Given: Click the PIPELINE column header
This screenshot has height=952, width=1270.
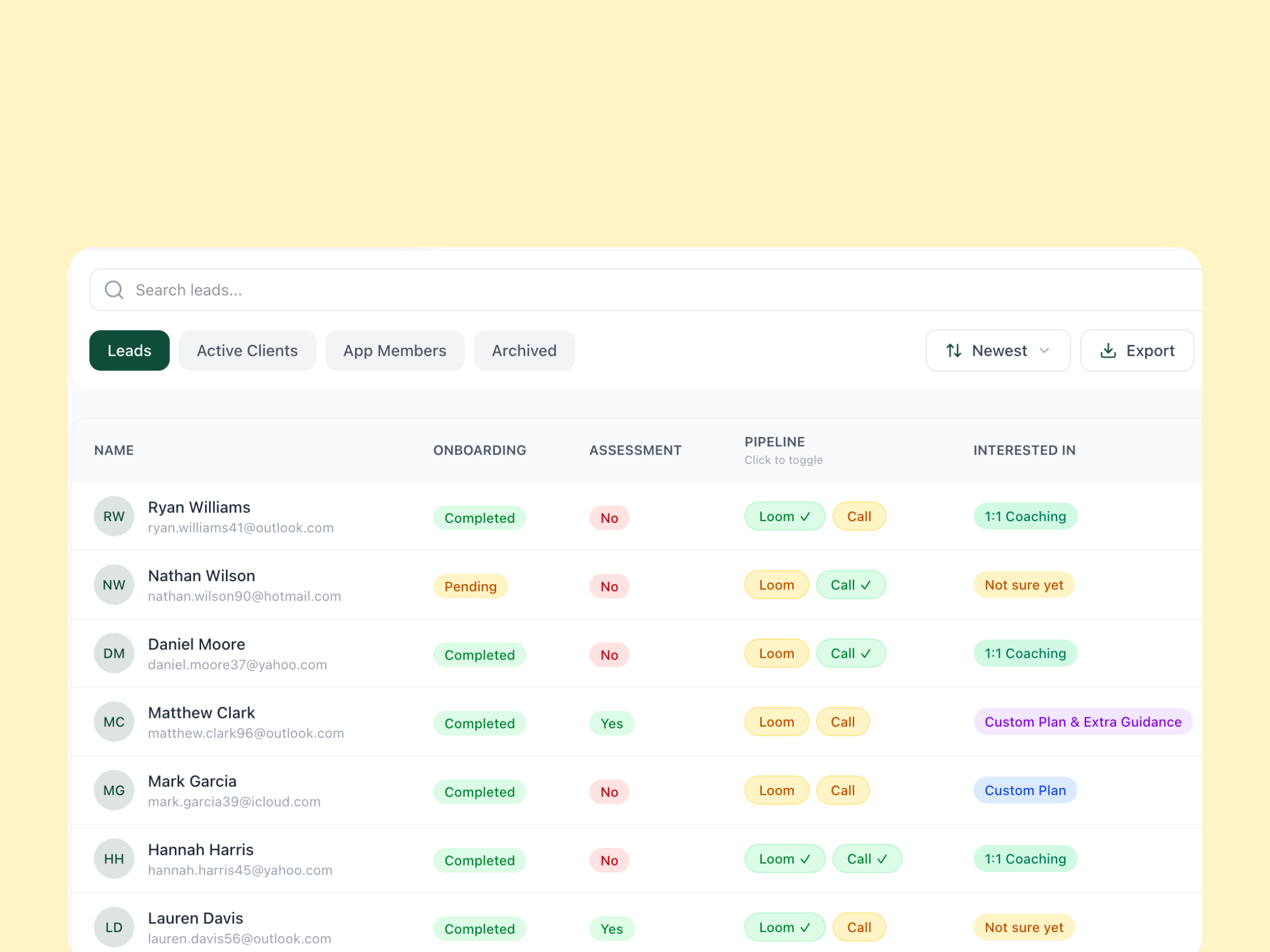Looking at the screenshot, I should (x=774, y=442).
